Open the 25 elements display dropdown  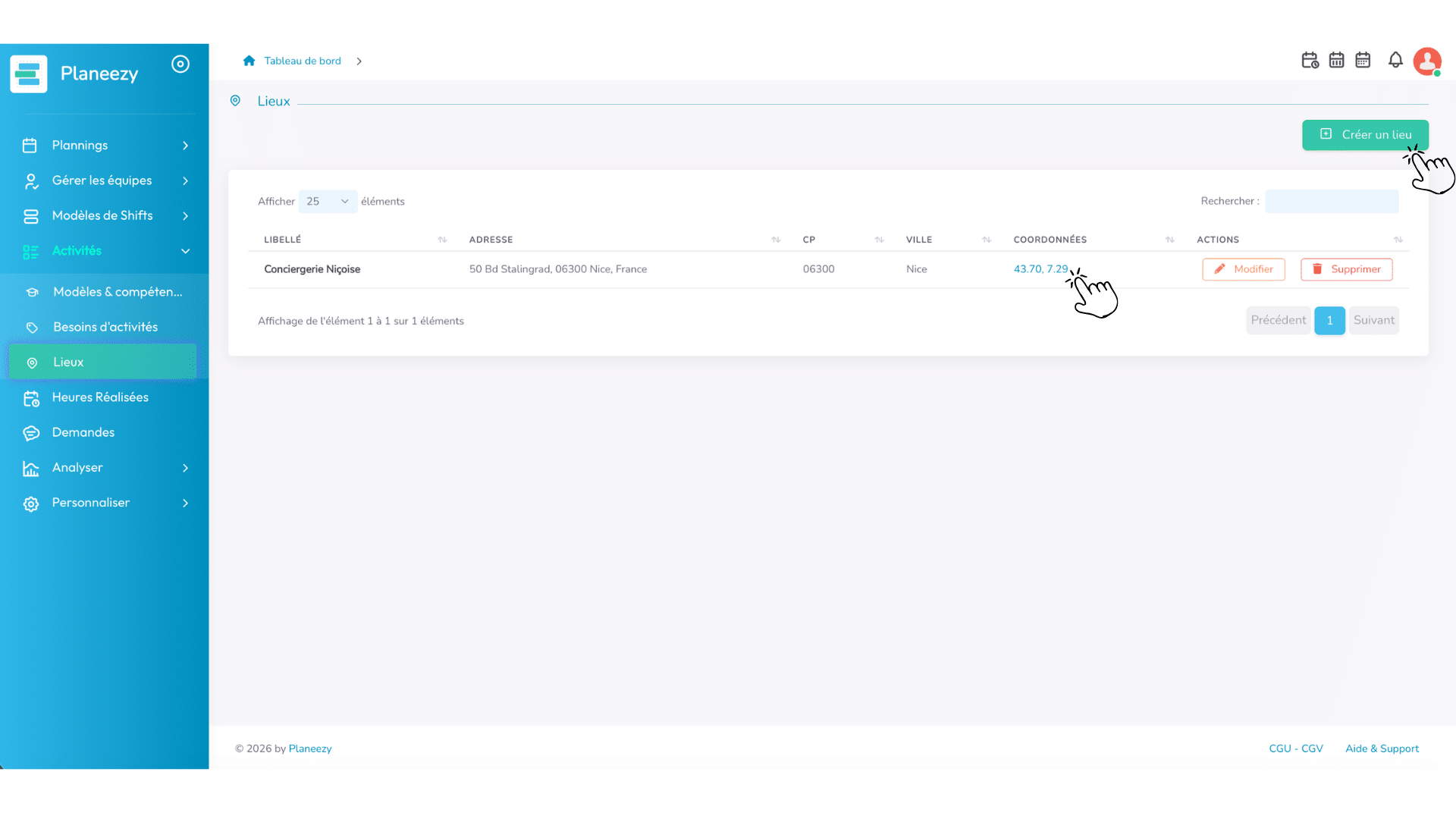(328, 201)
